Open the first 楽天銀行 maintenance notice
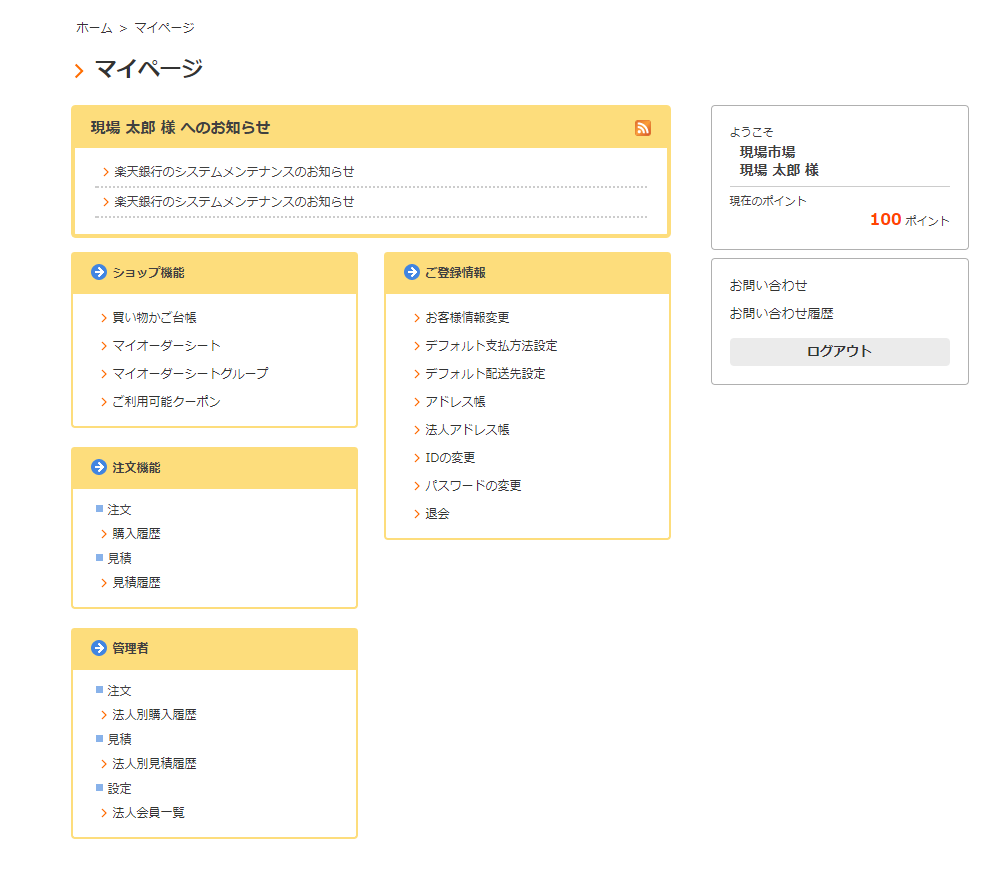 pyautogui.click(x=234, y=172)
